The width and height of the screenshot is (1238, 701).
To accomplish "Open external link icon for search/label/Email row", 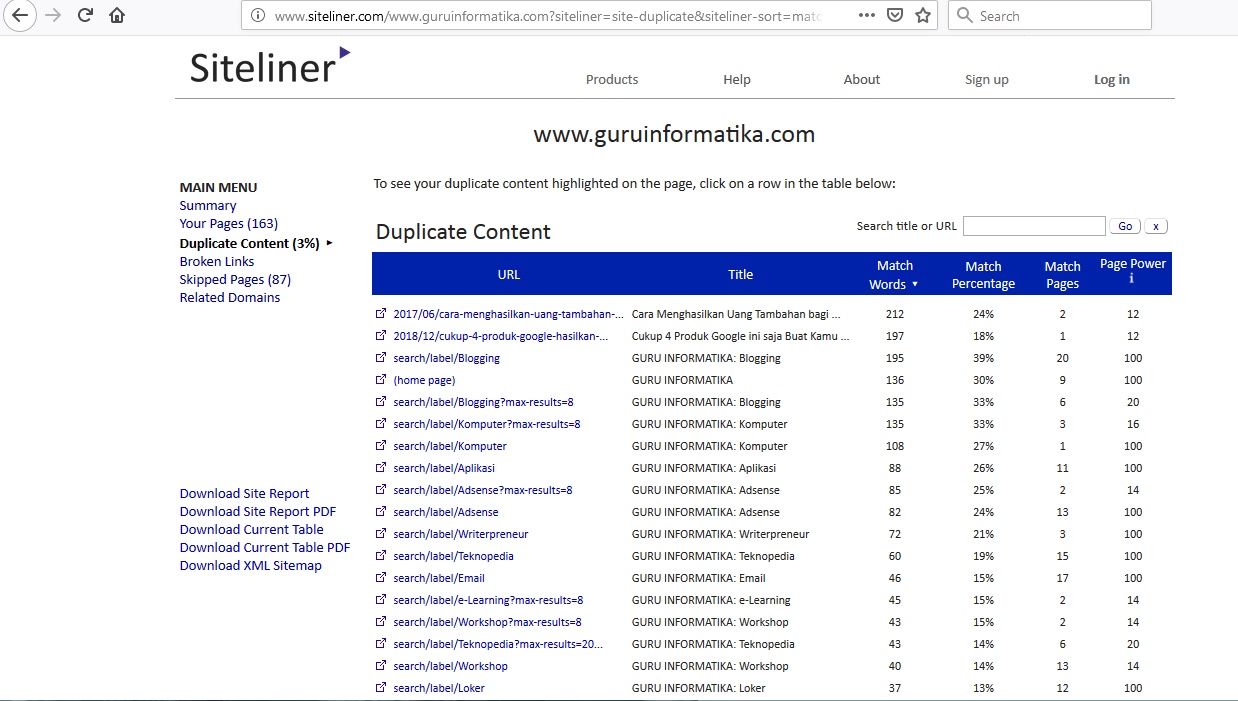I will [380, 577].
